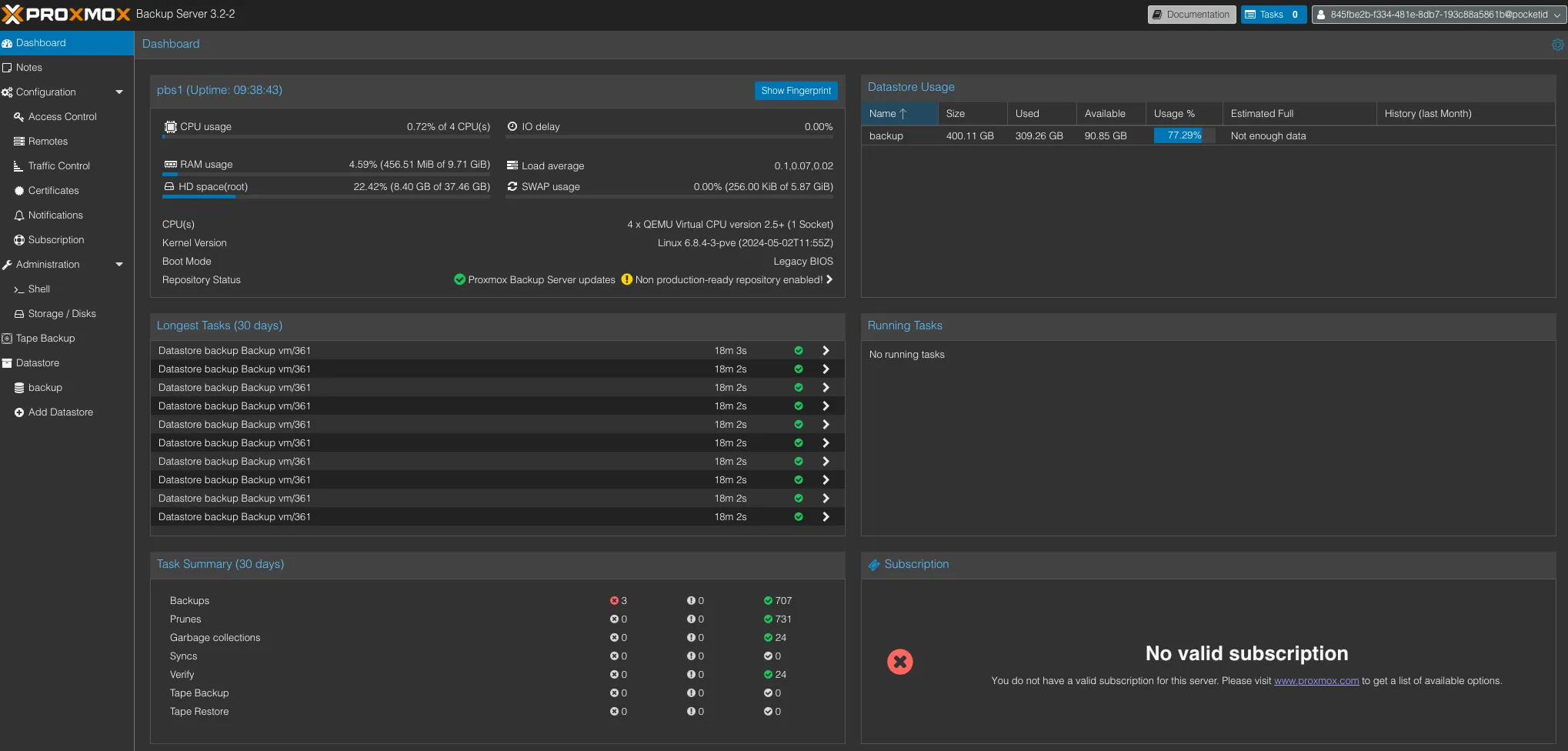The width and height of the screenshot is (1568, 751).
Task: Click Add Datastore plus icon
Action: tap(19, 412)
